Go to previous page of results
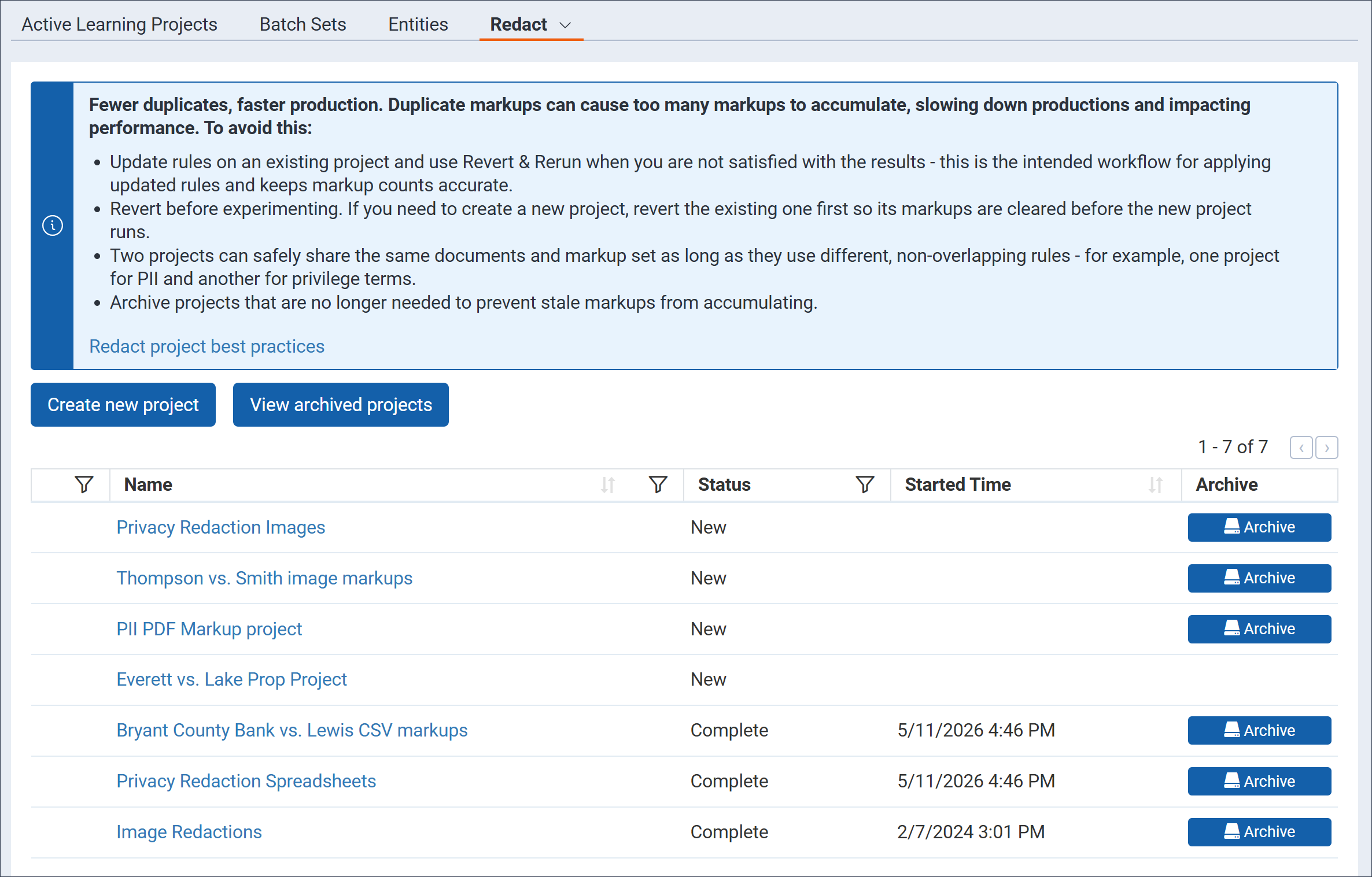 (x=1301, y=447)
